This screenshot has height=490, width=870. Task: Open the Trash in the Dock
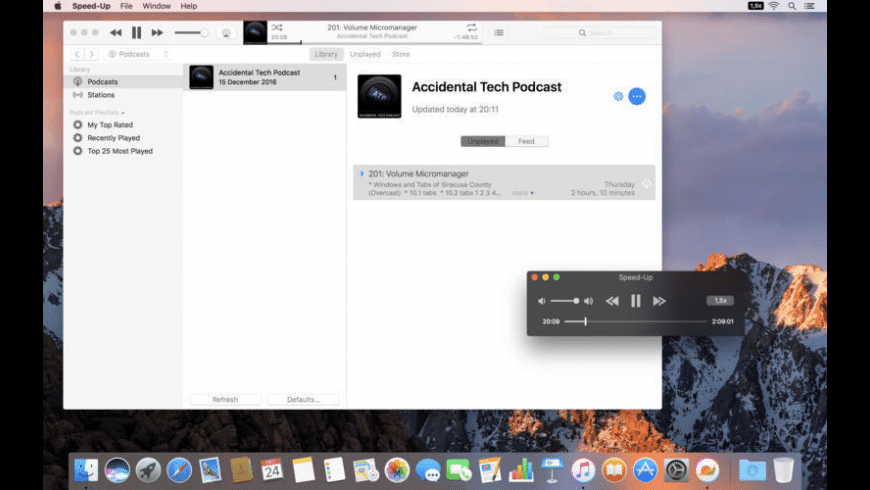pyautogui.click(x=783, y=470)
